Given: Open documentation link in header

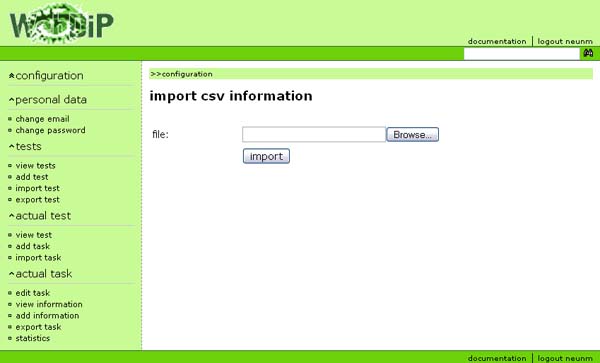Looking at the screenshot, I should tap(497, 41).
